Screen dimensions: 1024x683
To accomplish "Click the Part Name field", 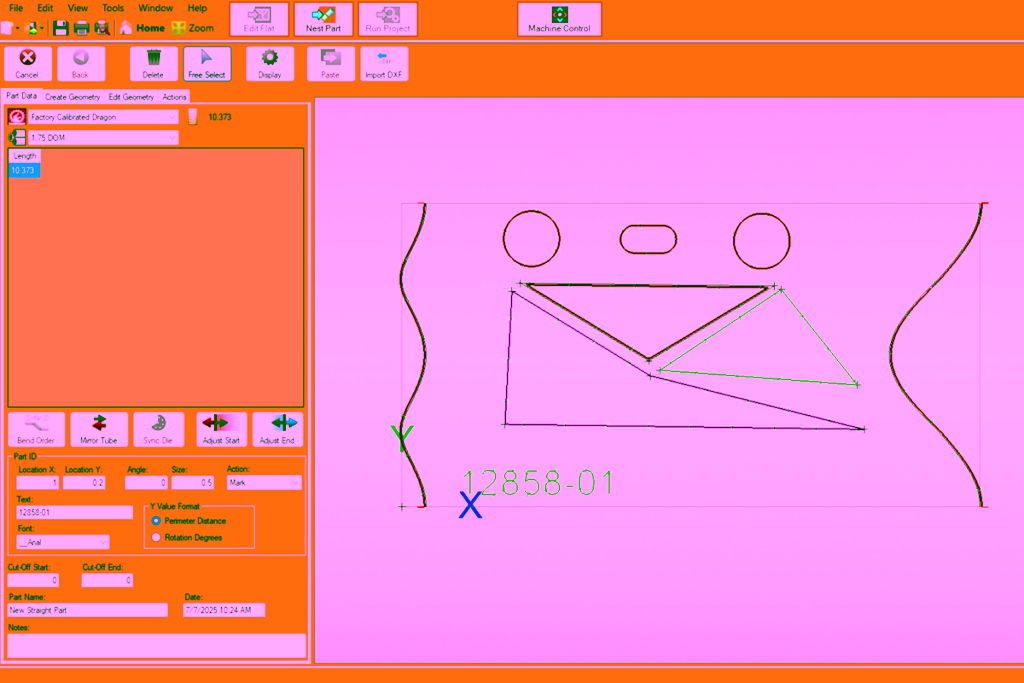I will click(88, 610).
